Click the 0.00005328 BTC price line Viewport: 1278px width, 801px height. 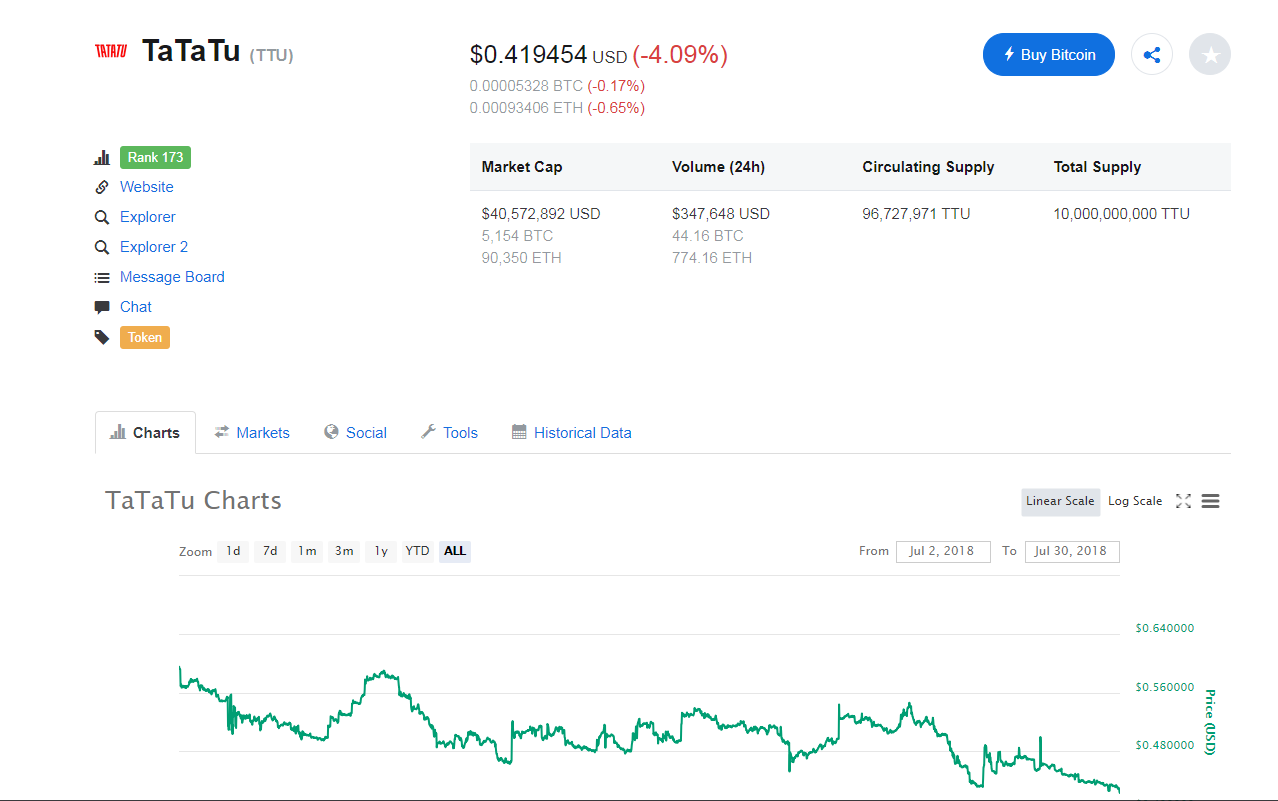click(x=526, y=86)
